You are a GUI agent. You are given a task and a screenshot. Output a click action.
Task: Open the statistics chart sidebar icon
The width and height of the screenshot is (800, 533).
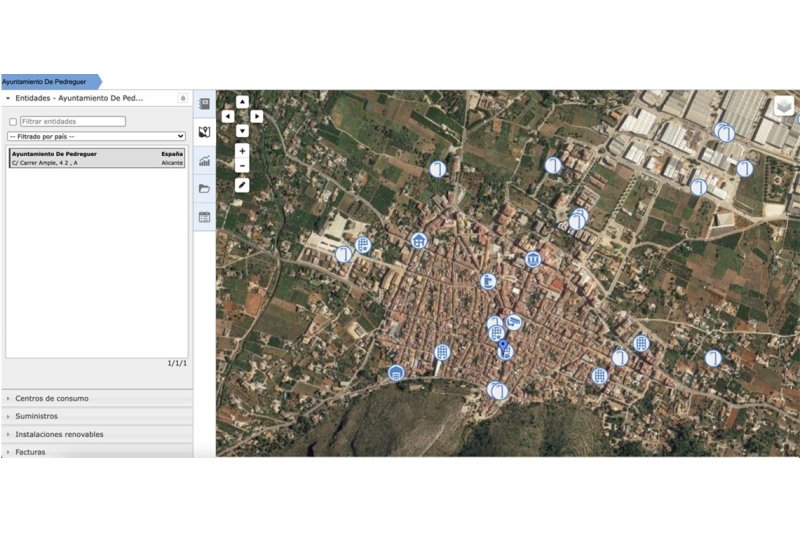(204, 160)
